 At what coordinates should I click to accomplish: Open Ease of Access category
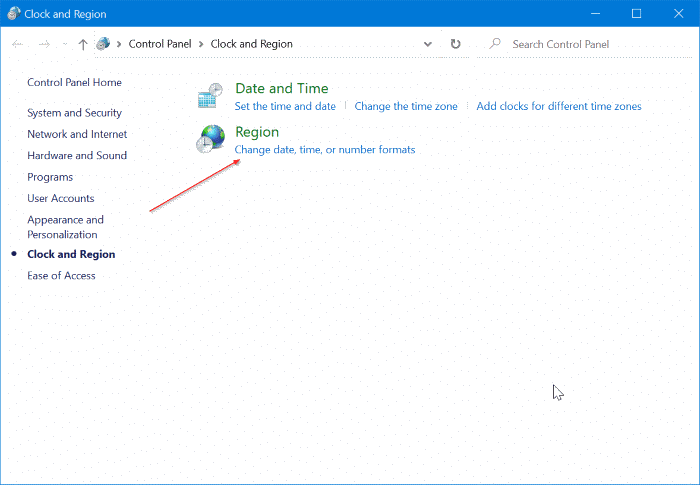[61, 276]
